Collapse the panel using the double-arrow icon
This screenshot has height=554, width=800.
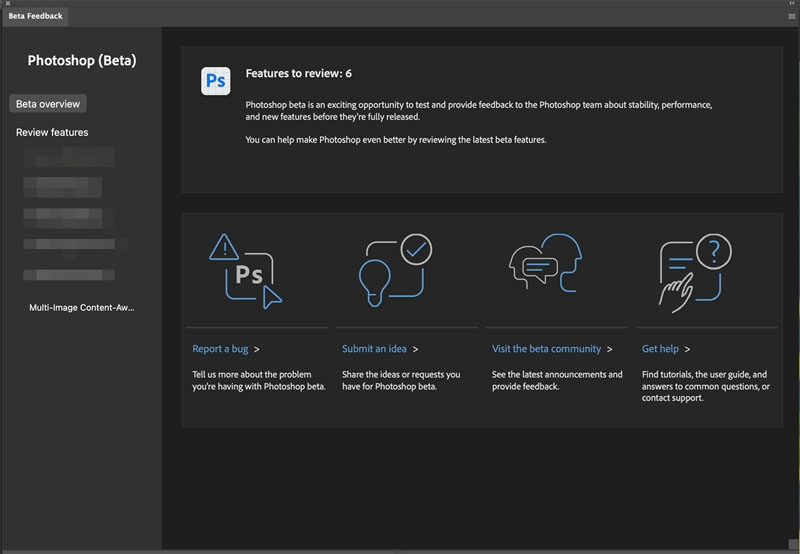click(792, 3)
